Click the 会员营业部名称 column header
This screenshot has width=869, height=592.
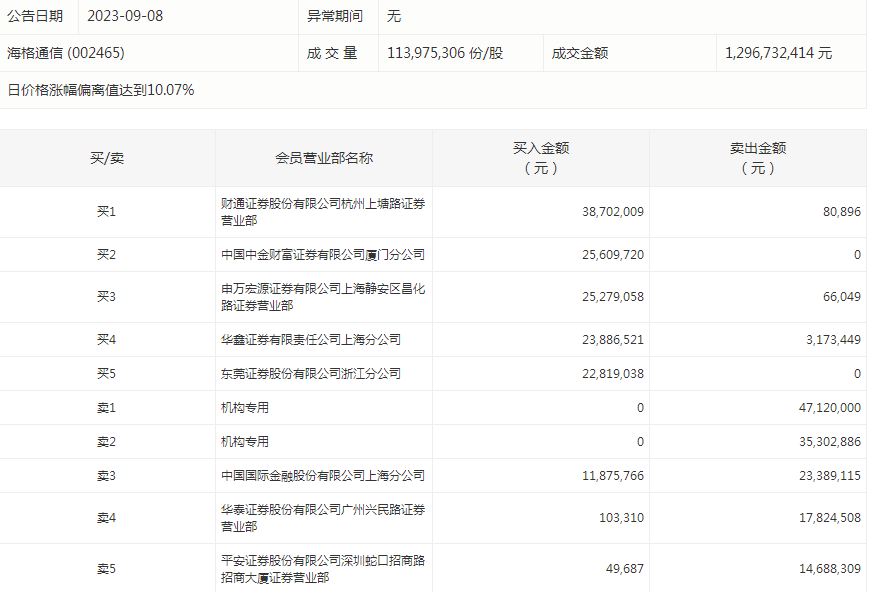(x=324, y=158)
